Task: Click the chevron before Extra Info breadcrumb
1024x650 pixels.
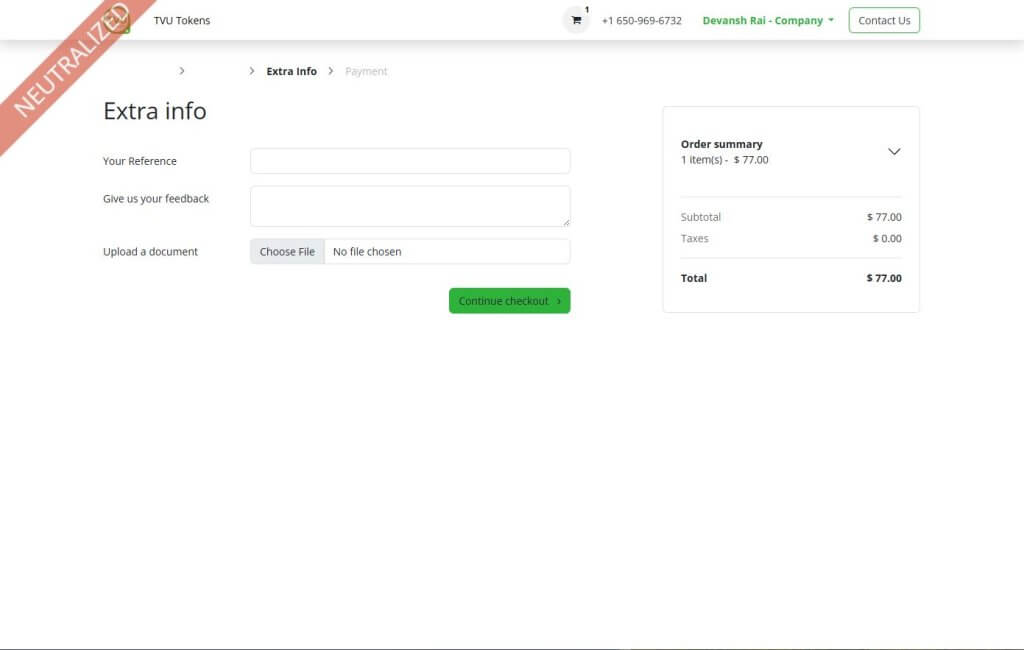Action: point(252,71)
